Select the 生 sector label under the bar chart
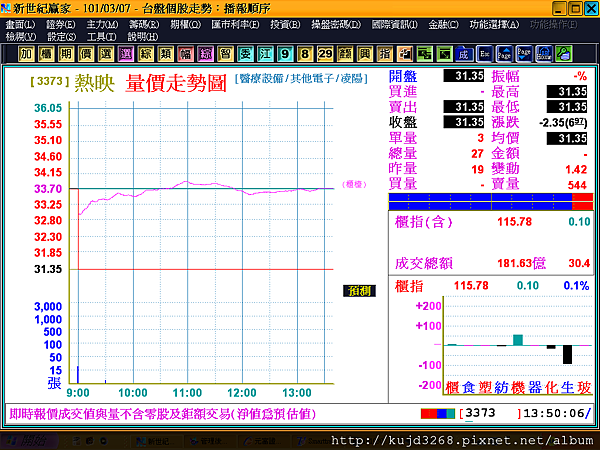Screen dimensions: 600x450 click(567, 388)
